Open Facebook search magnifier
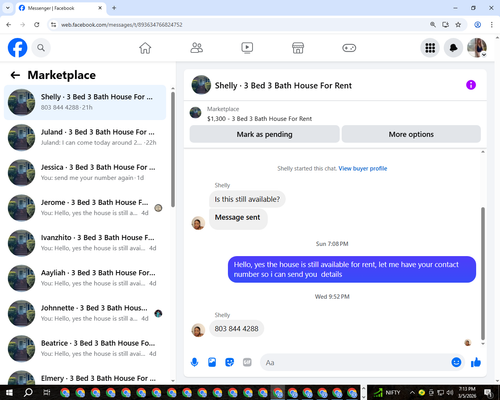 [41, 48]
